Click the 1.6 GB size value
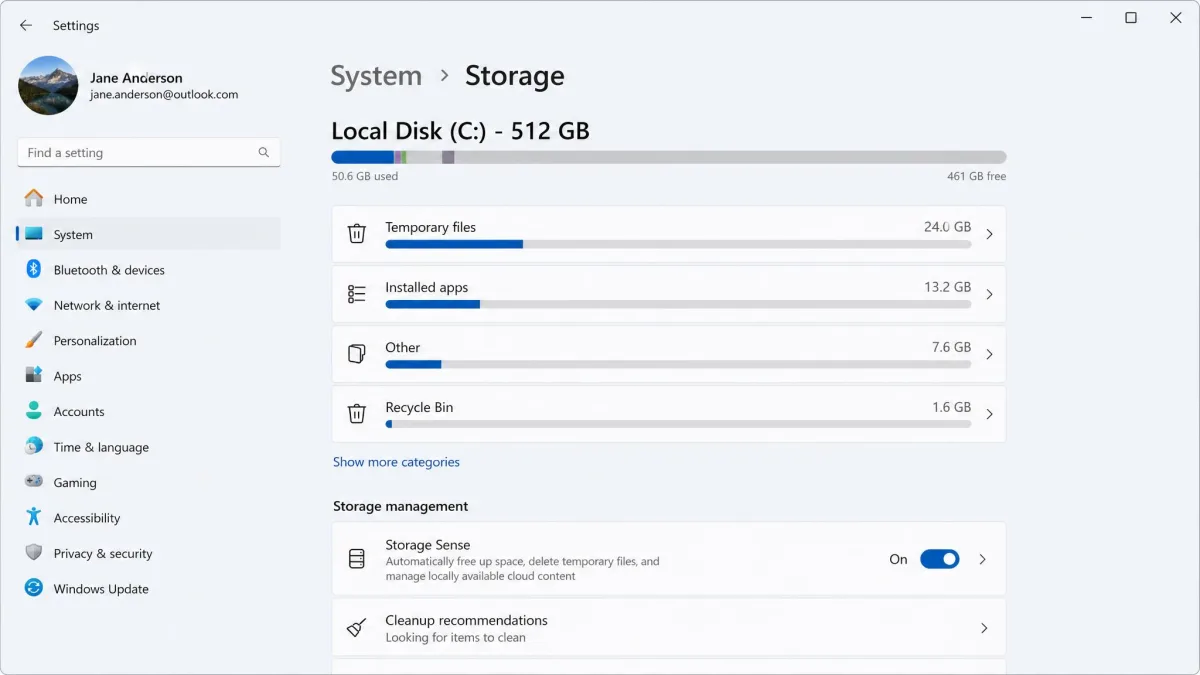Screen dimensions: 1200x675 tap(951, 407)
